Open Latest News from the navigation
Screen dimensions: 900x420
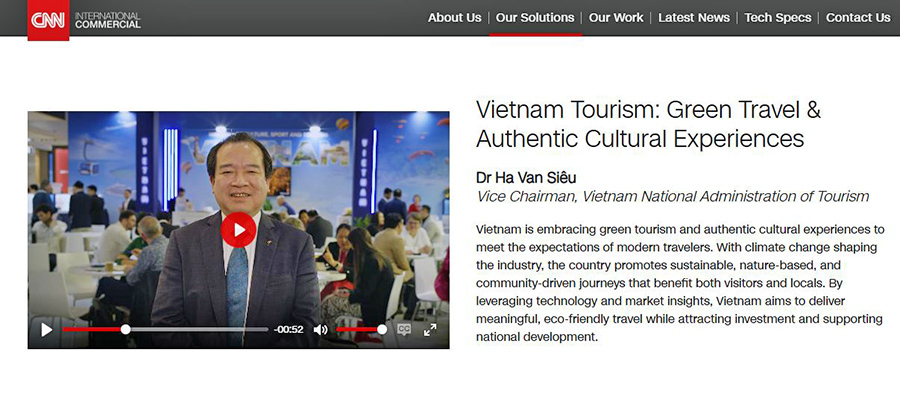(x=694, y=17)
